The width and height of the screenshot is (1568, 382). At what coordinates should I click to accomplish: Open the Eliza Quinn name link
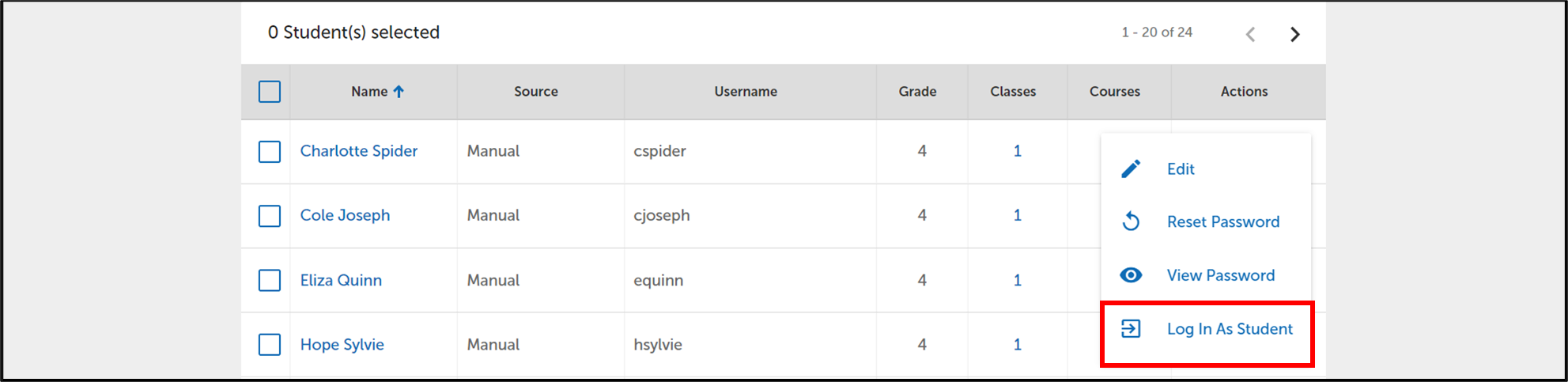coord(341,280)
